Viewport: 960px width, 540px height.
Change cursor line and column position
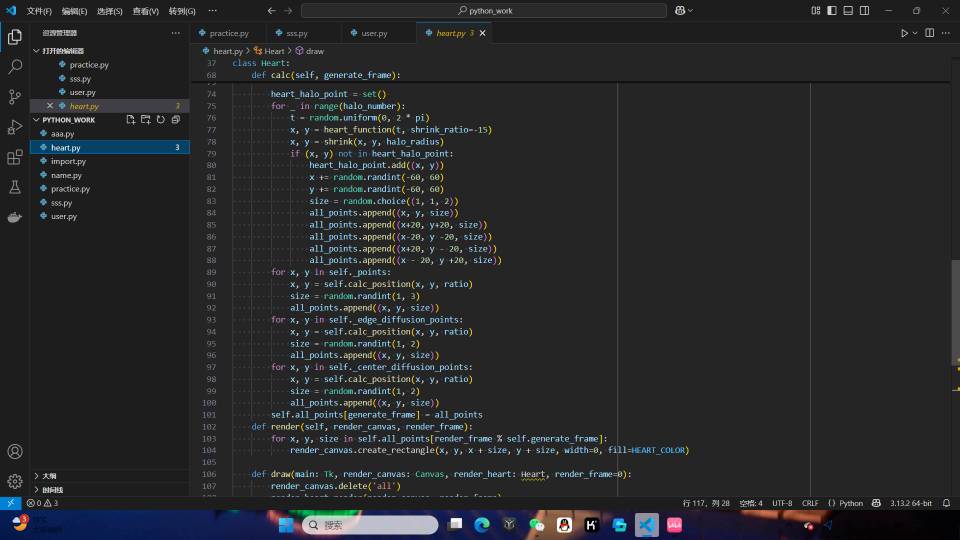[x=706, y=503]
